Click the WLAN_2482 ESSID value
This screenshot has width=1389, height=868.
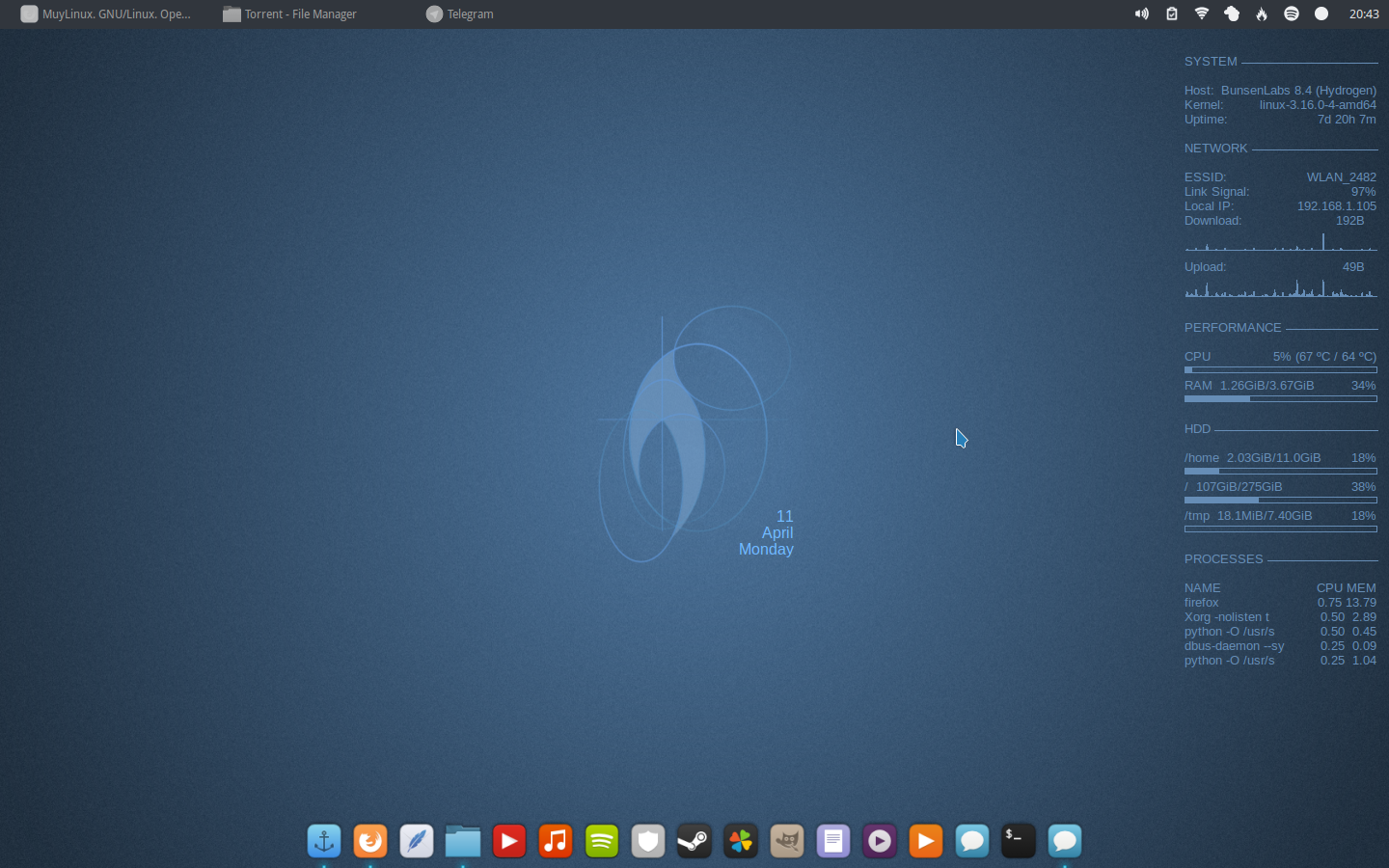tap(1342, 177)
